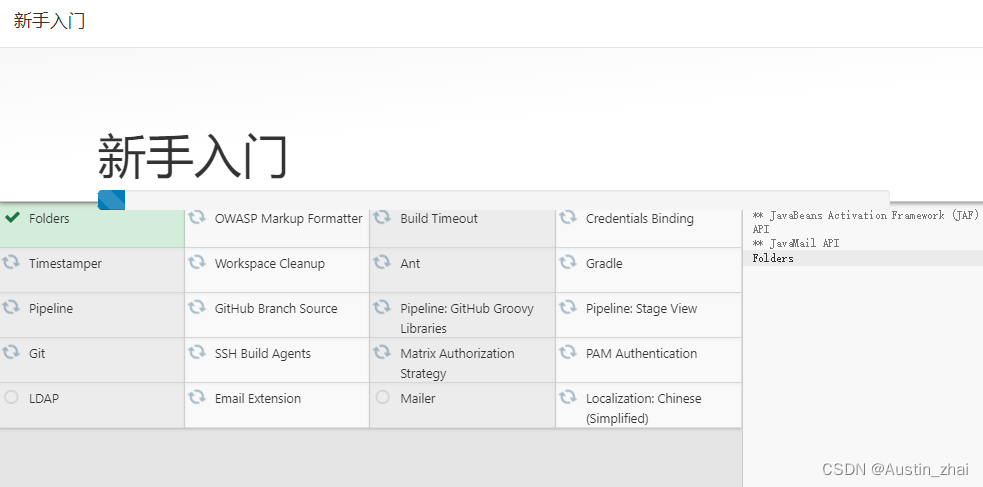Click the refresh icon next to Email Extension
983x487 pixels.
[197, 398]
